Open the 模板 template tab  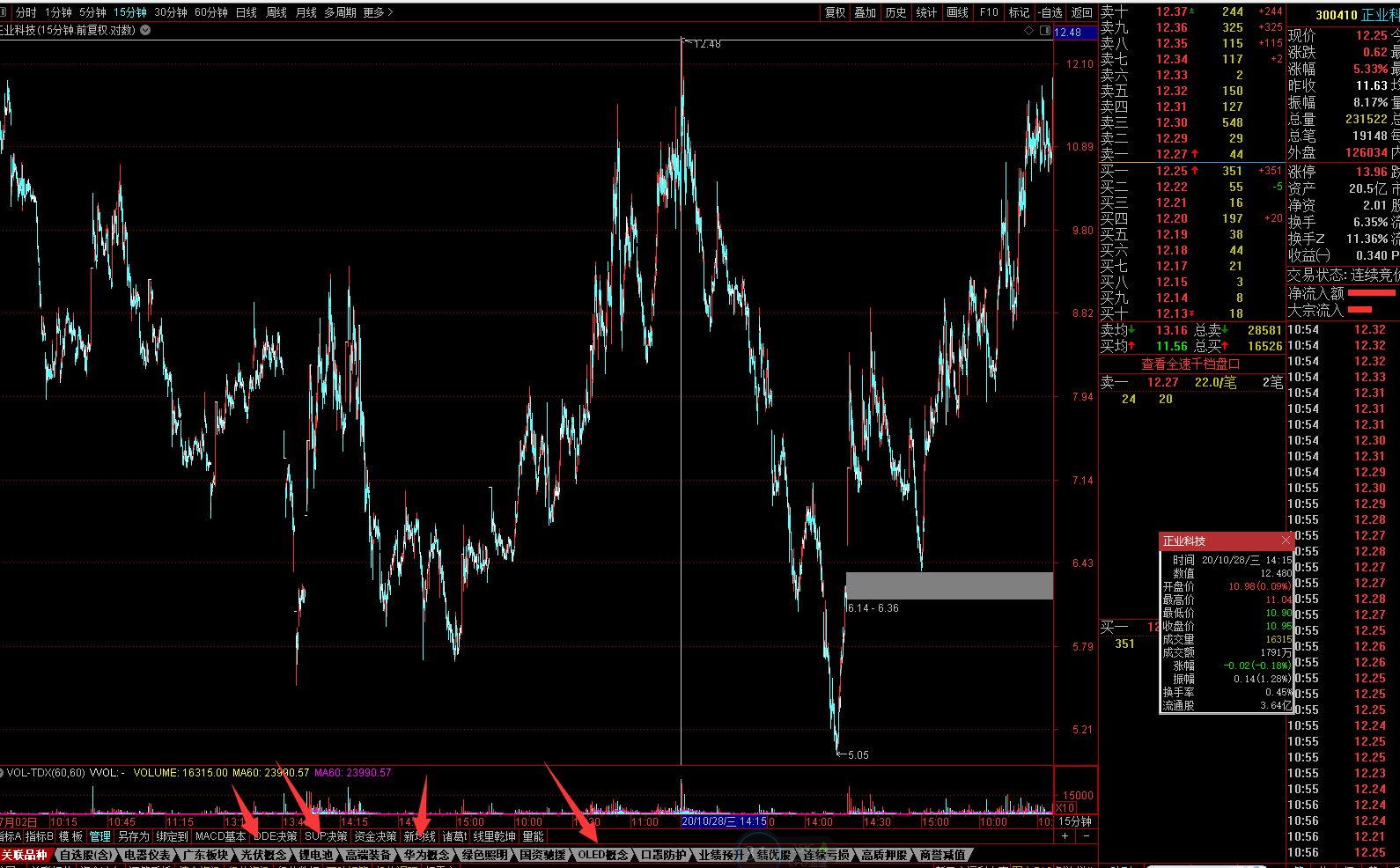click(70, 836)
